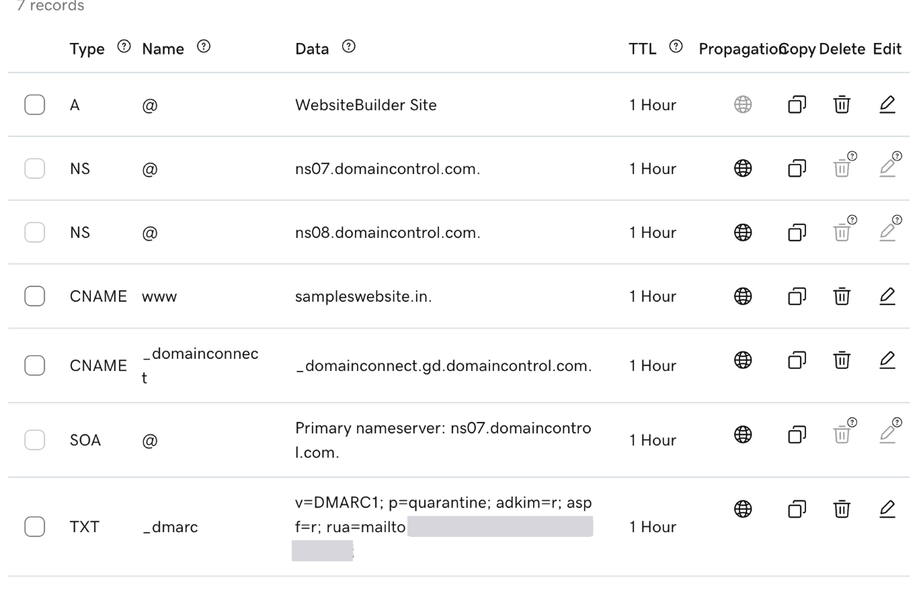Viewport: 919px width, 594px height.
Task: Click 'WebsiteBuilder Site' data cell
Action: (366, 105)
